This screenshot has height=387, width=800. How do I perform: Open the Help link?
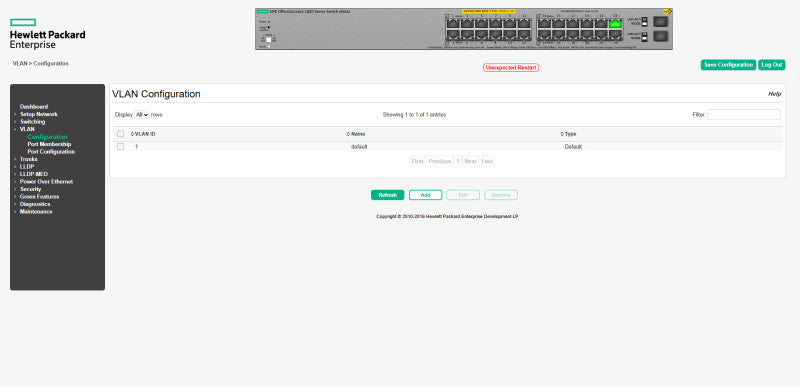(x=774, y=94)
